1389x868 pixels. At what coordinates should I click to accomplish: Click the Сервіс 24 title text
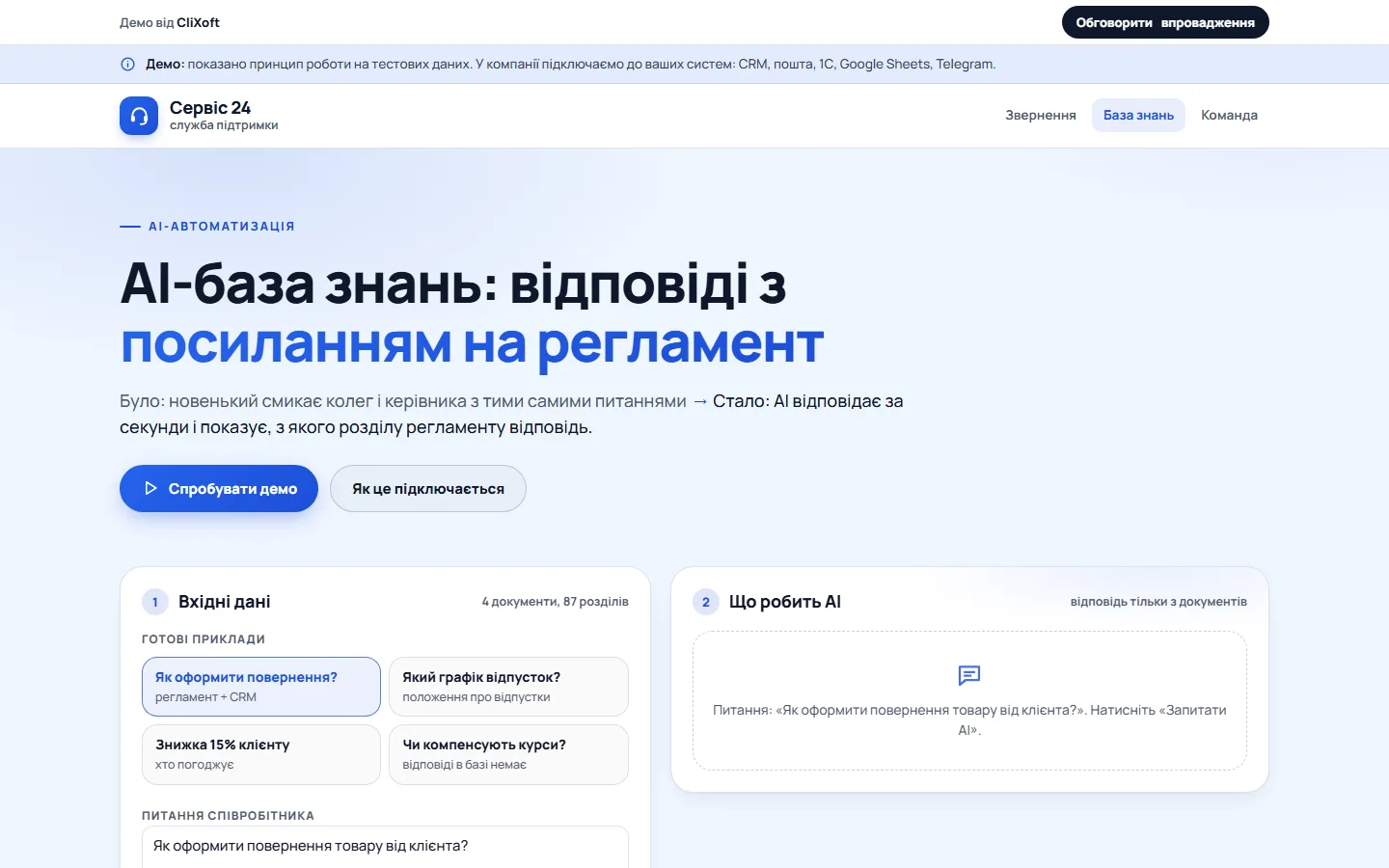pos(210,107)
